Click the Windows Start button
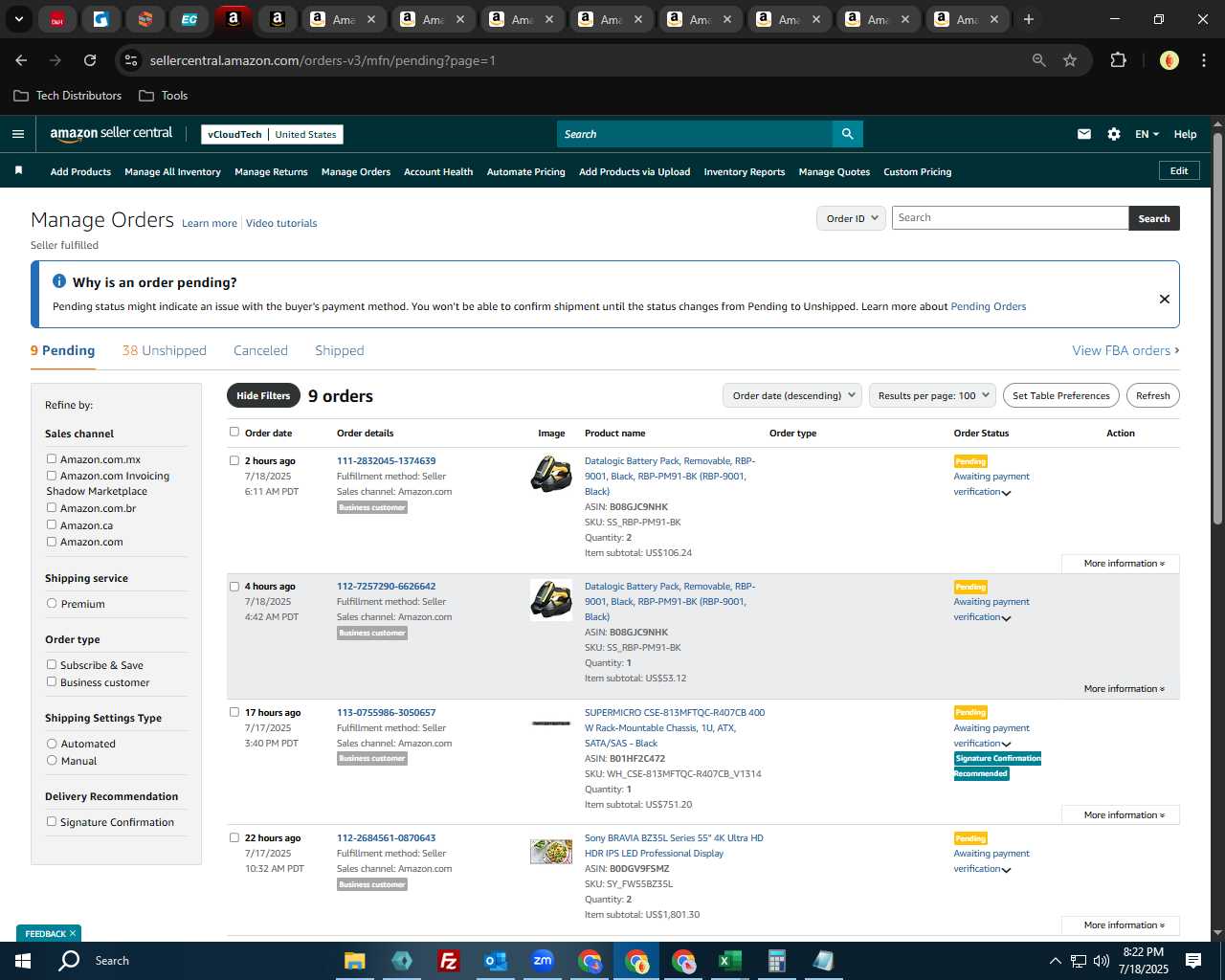This screenshot has width=1225, height=980. 23,961
